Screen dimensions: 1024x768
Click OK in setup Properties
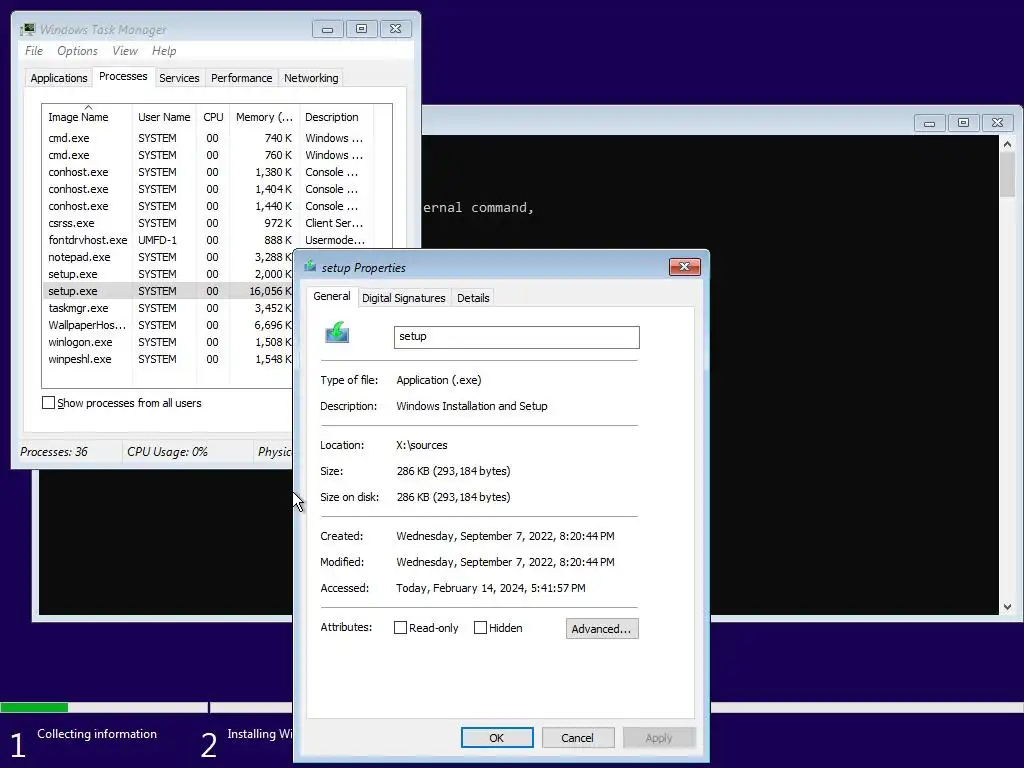point(497,737)
